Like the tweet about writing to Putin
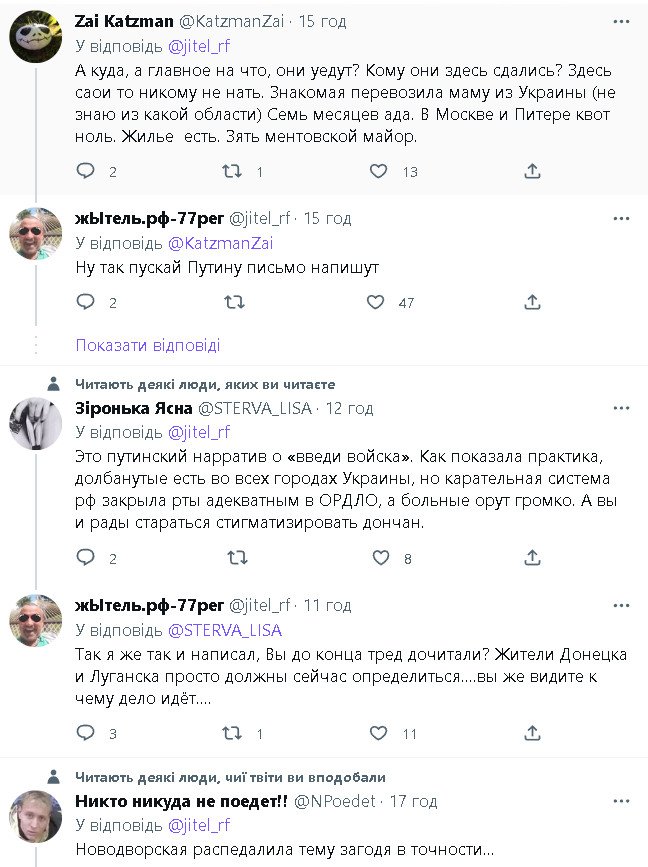The width and height of the screenshot is (648, 867). pyautogui.click(x=375, y=302)
